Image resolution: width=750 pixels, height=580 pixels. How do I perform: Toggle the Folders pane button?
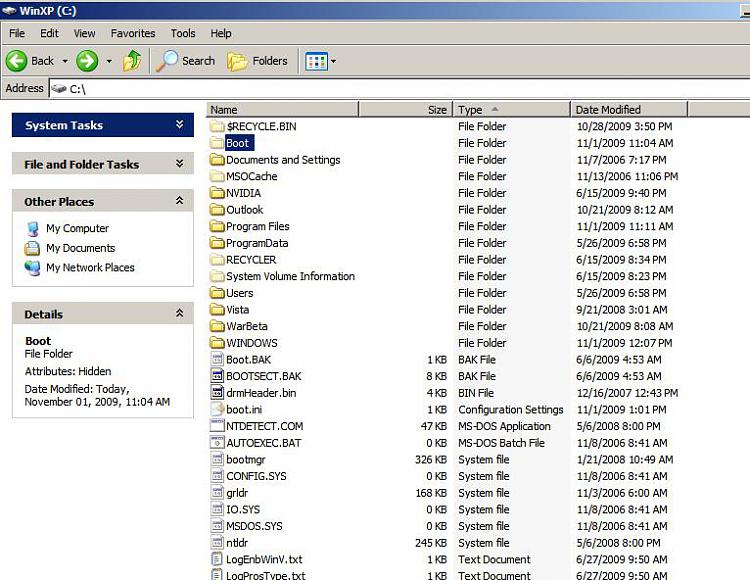258,61
